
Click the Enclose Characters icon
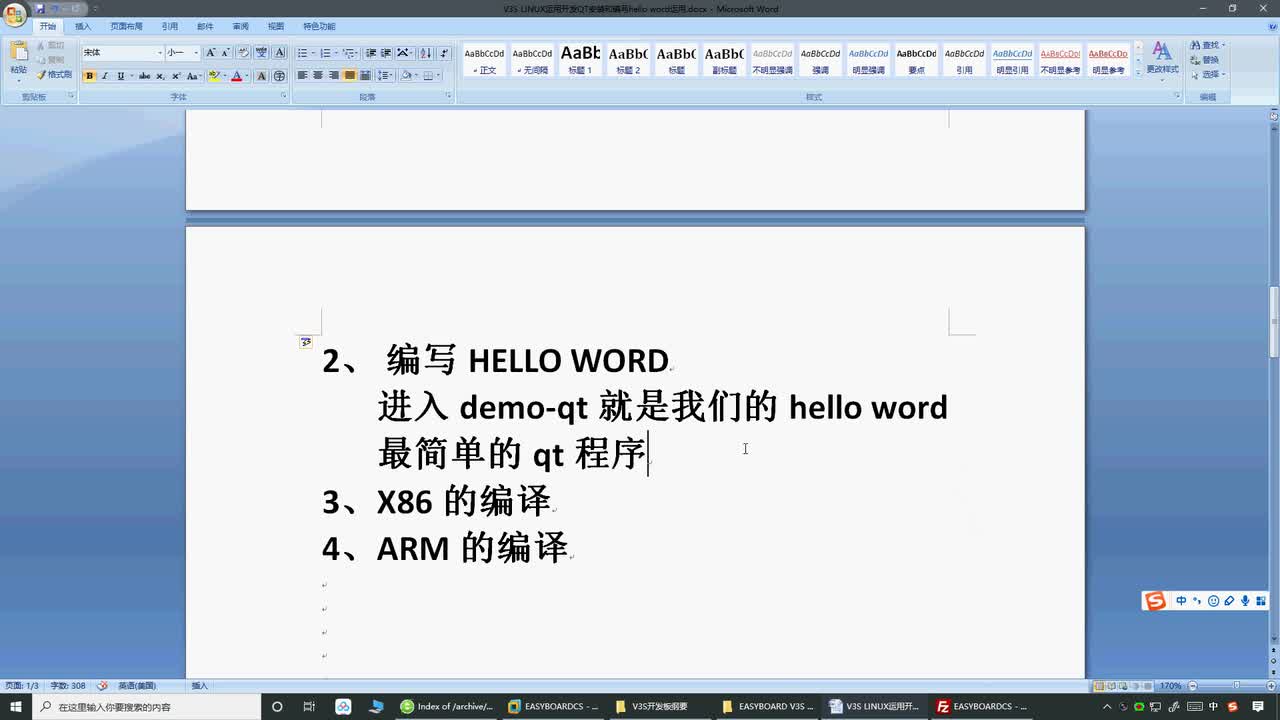tap(279, 76)
